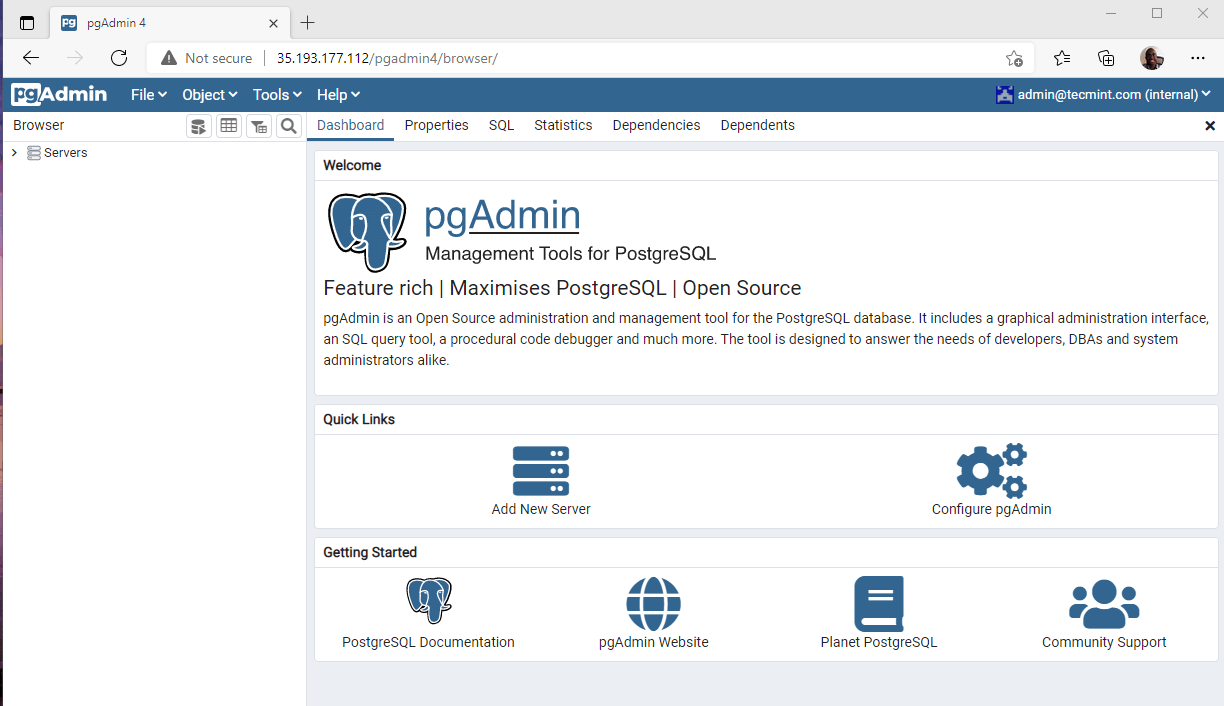Viewport: 1224px width, 706px height.
Task: Open tab actions menu icon
Action: coord(27,22)
